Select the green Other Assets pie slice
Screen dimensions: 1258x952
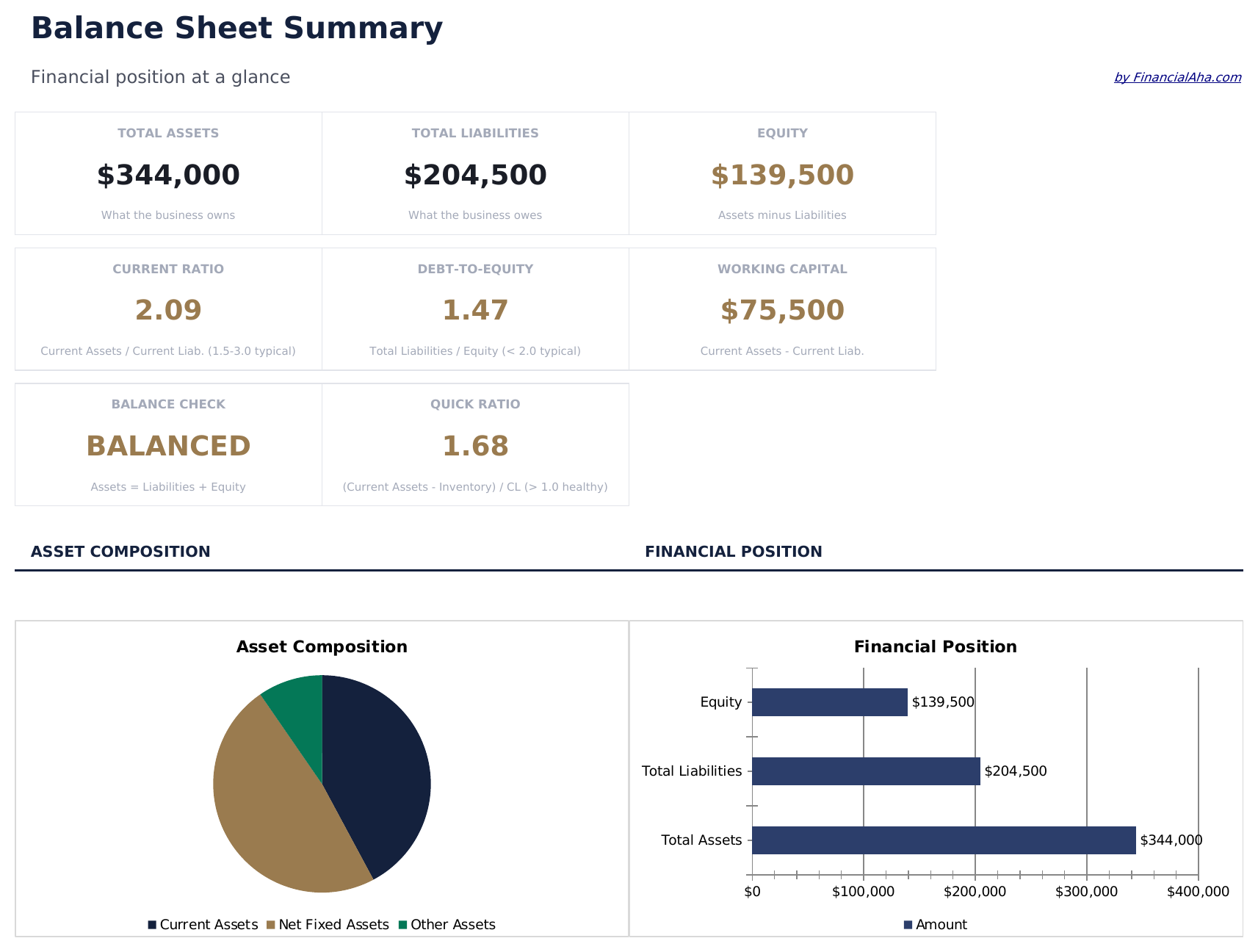coord(297,696)
